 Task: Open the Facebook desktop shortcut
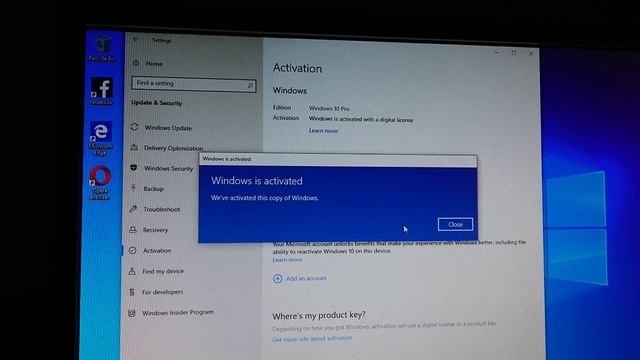click(x=101, y=91)
